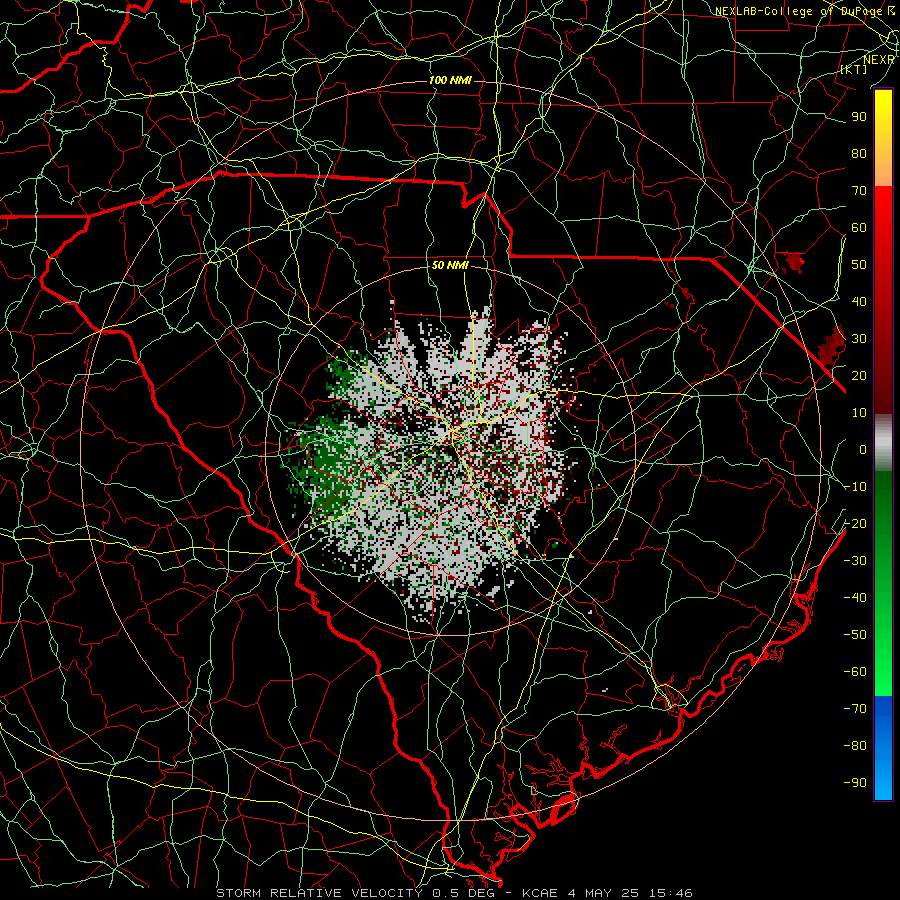The height and width of the screenshot is (900, 900).
Task: Click the 40 value on velocity scale
Action: pyautogui.click(x=859, y=302)
